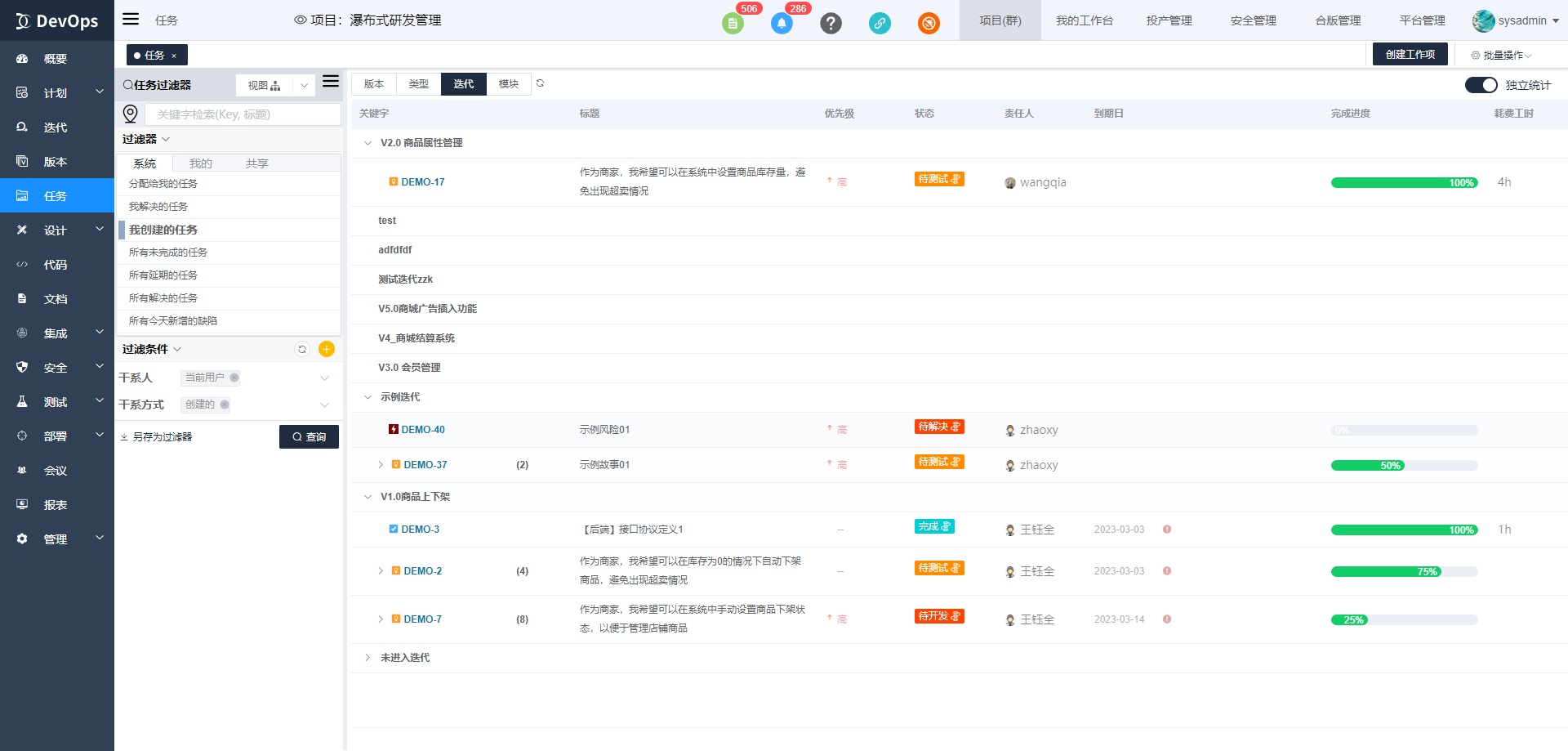
Task: Expand the 未进入迭代 group
Action: click(367, 658)
